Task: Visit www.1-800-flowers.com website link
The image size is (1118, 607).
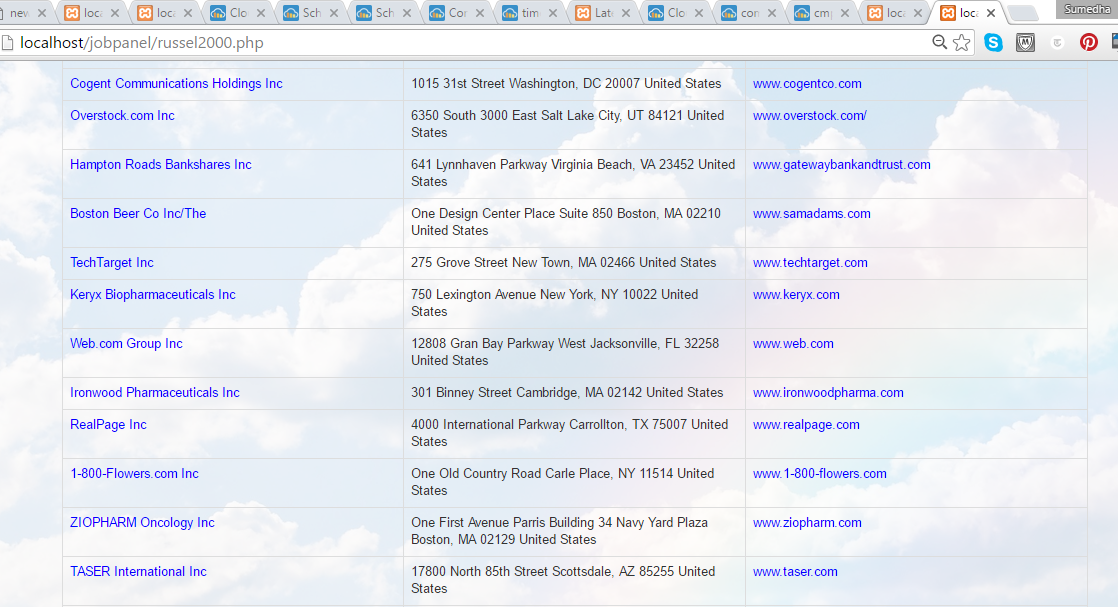Action: (820, 474)
